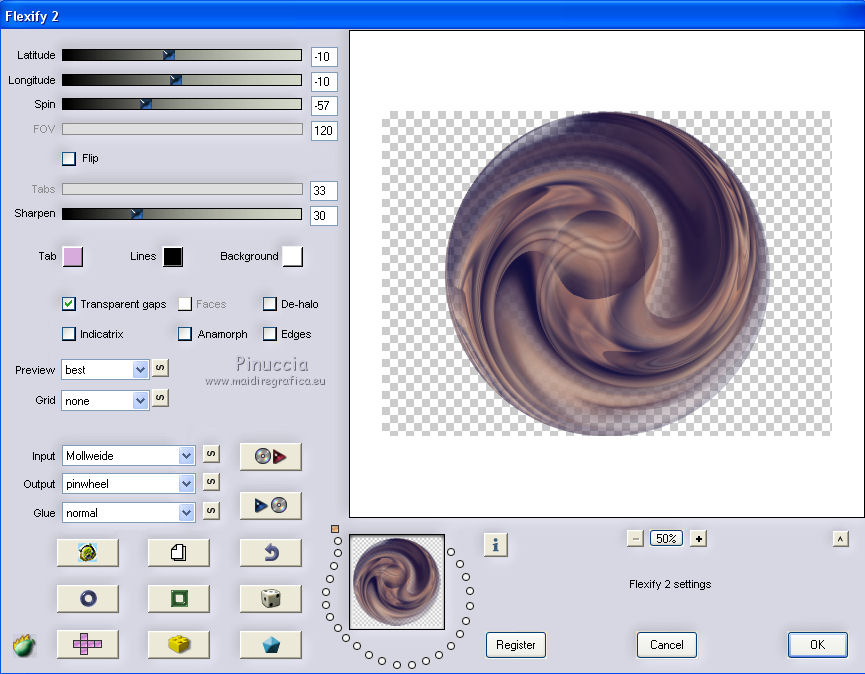Screen dimensions: 865x674
Task: Click the yellow lego brick button
Action: [179, 644]
